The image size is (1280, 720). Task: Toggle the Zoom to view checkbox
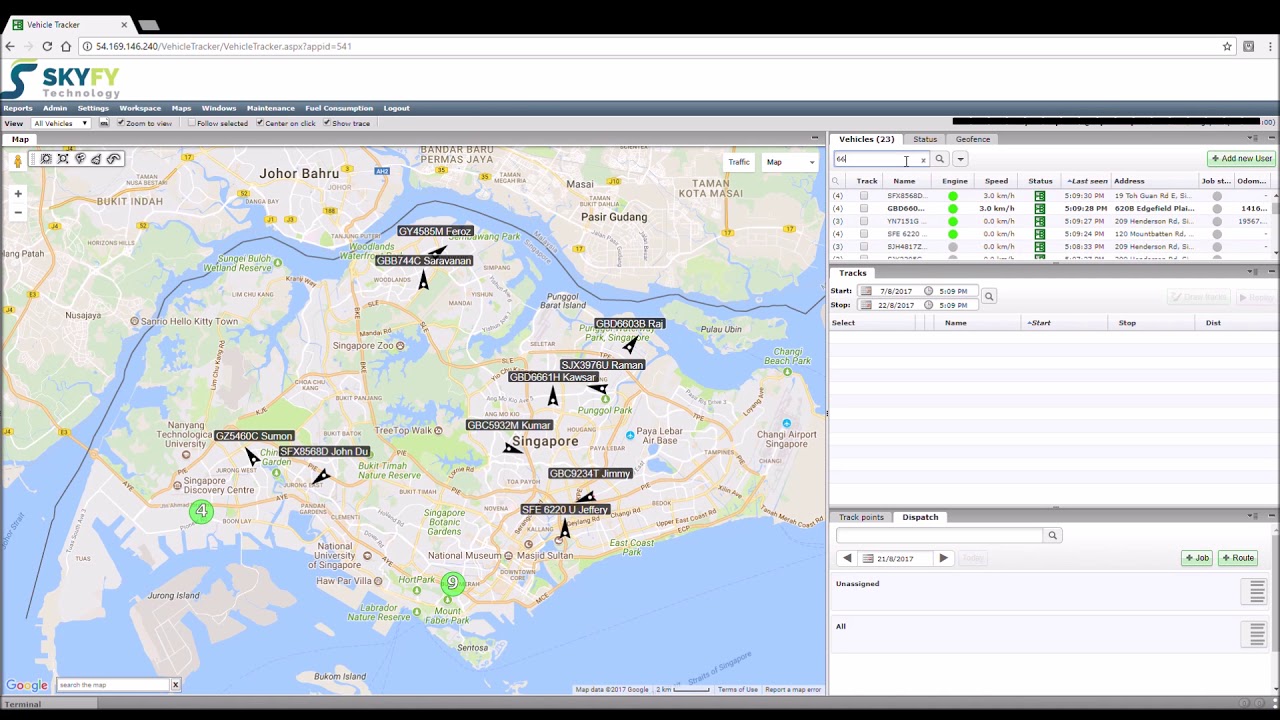[x=120, y=123]
